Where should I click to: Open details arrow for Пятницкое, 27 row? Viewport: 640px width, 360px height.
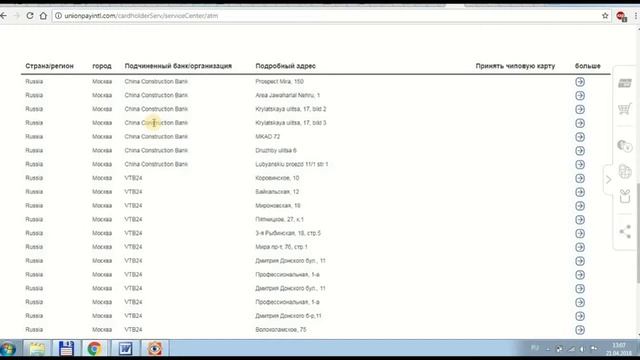[580, 220]
